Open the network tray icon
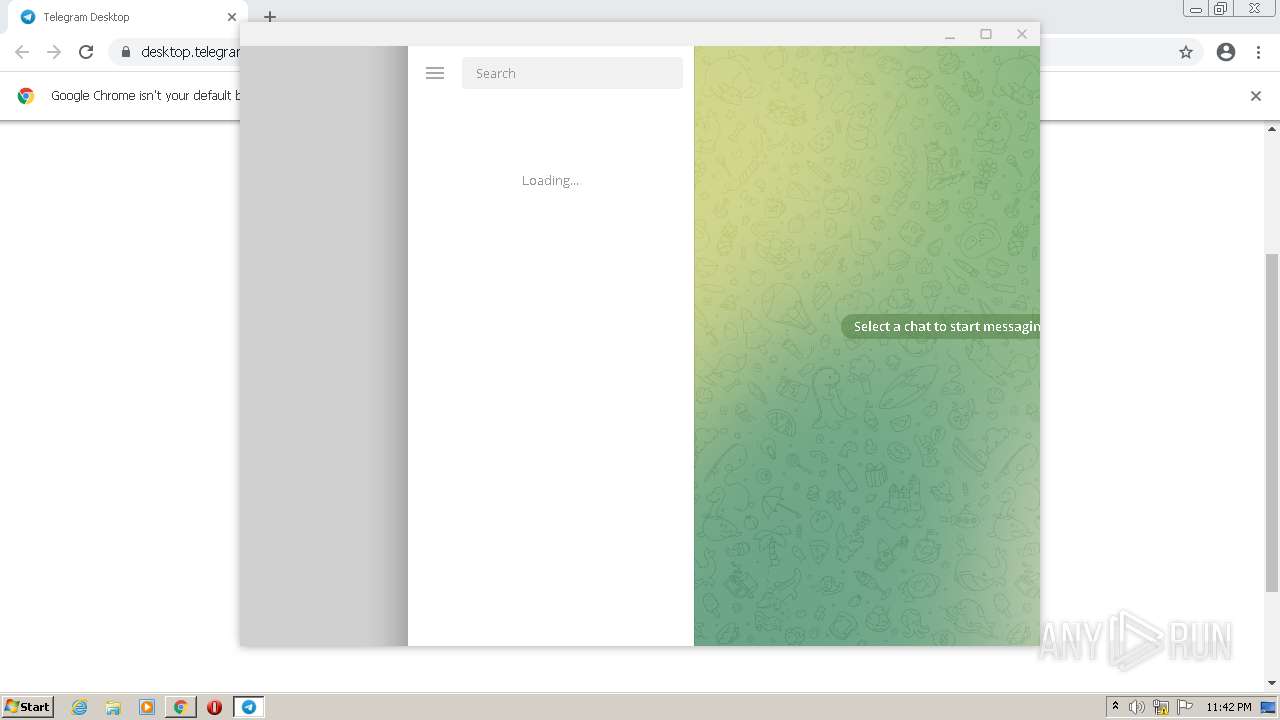Image resolution: width=1280 pixels, height=720 pixels. [x=1161, y=707]
